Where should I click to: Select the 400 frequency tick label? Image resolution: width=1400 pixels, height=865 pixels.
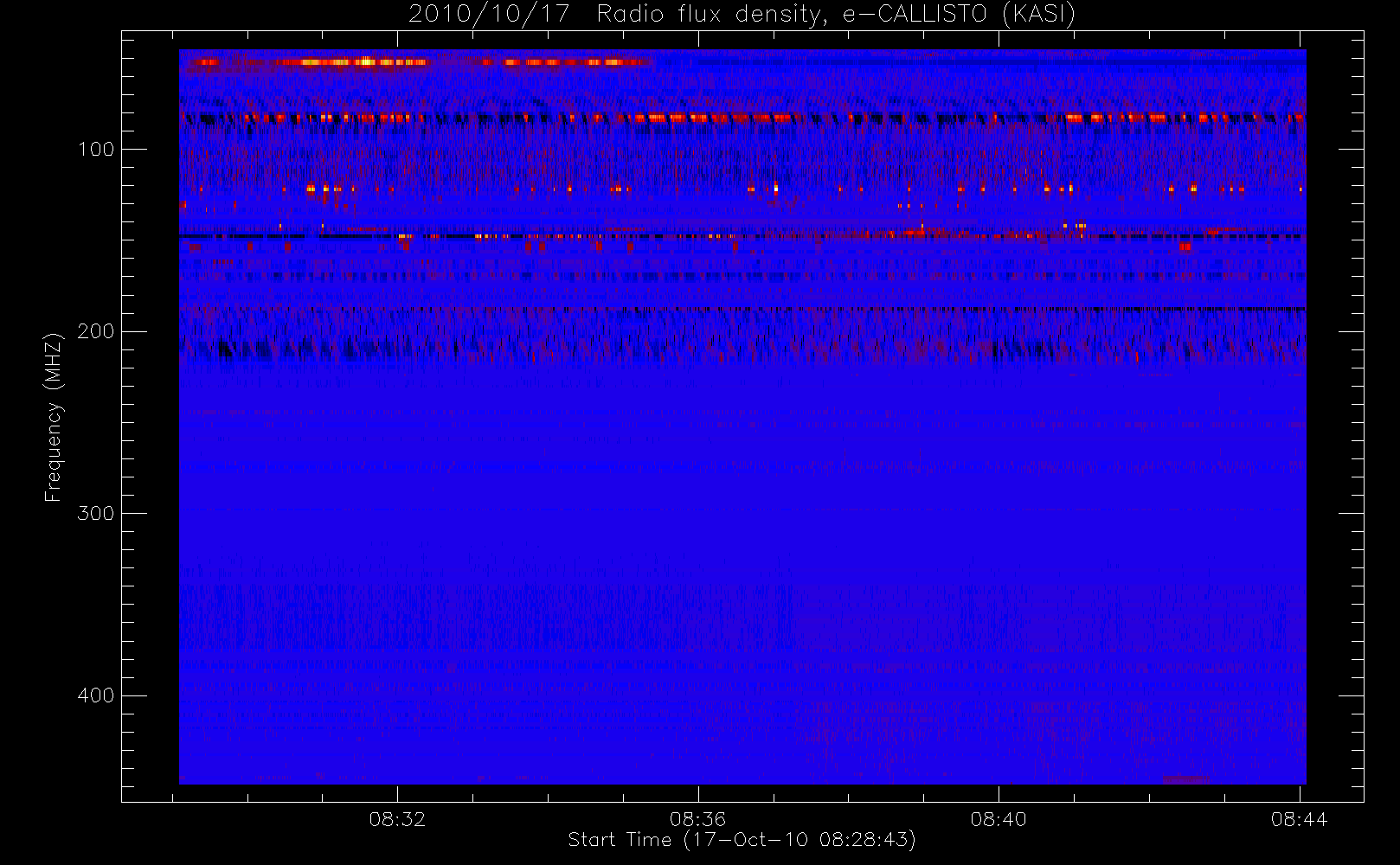tap(96, 695)
